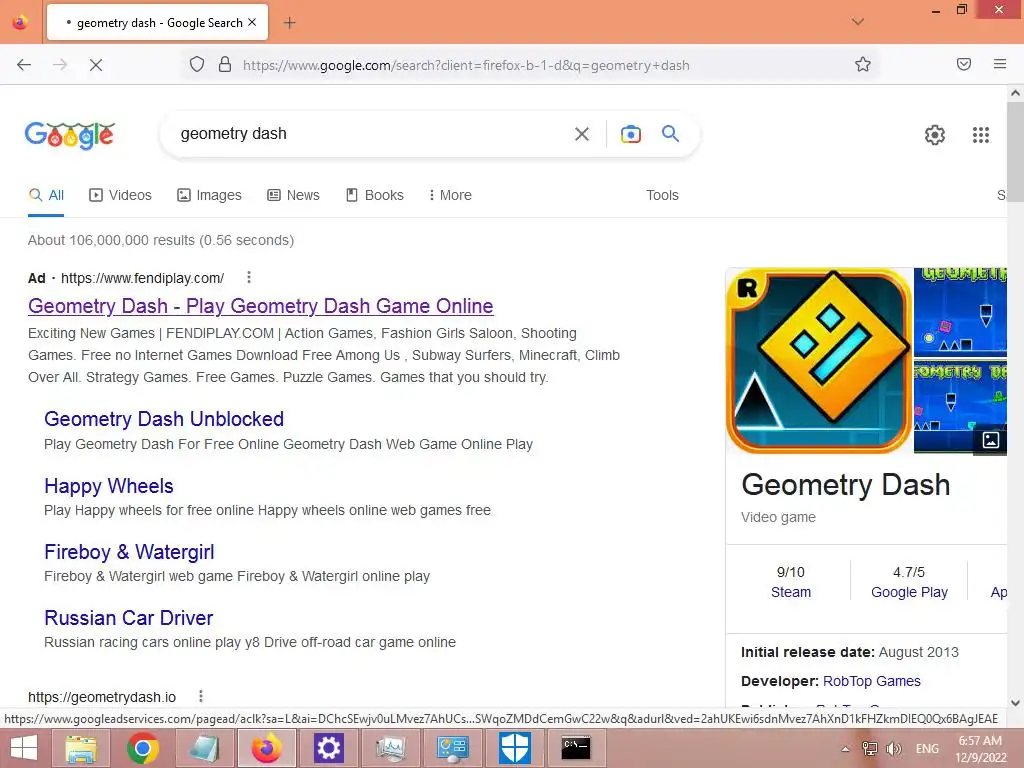
Task: List all tabs dropdown arrow
Action: point(858,22)
